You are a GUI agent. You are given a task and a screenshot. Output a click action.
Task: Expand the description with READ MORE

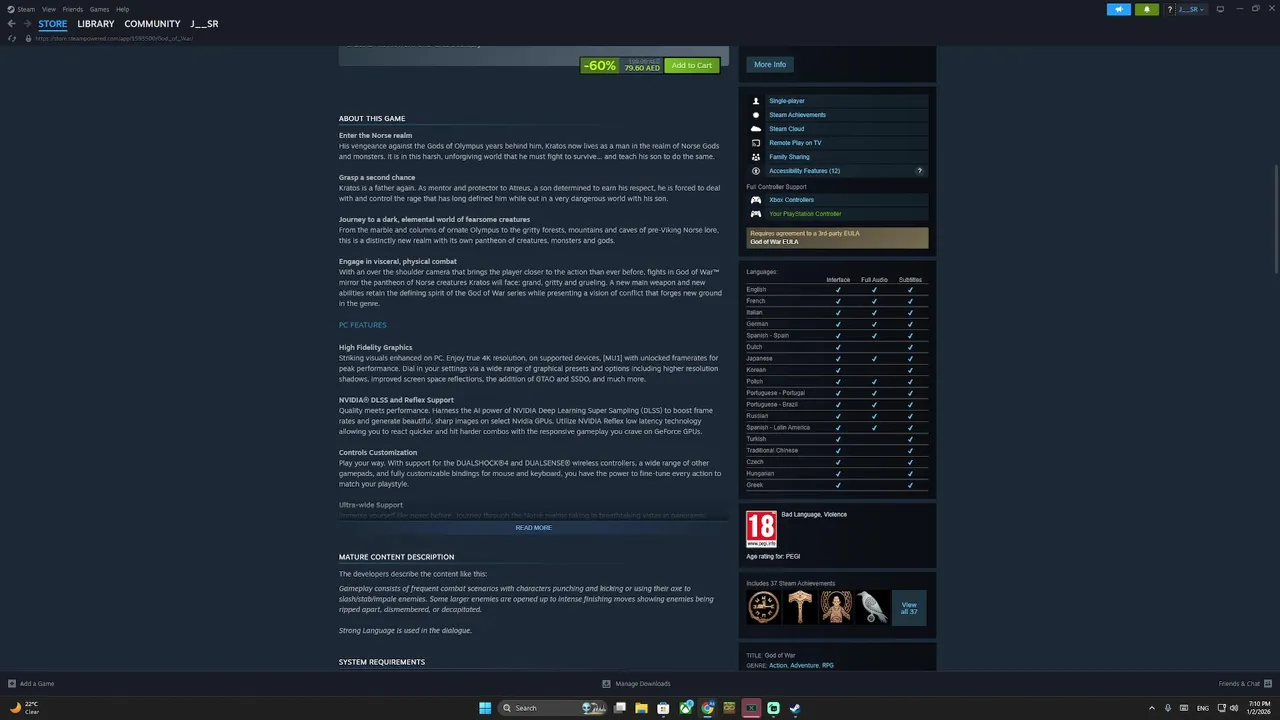coord(533,528)
